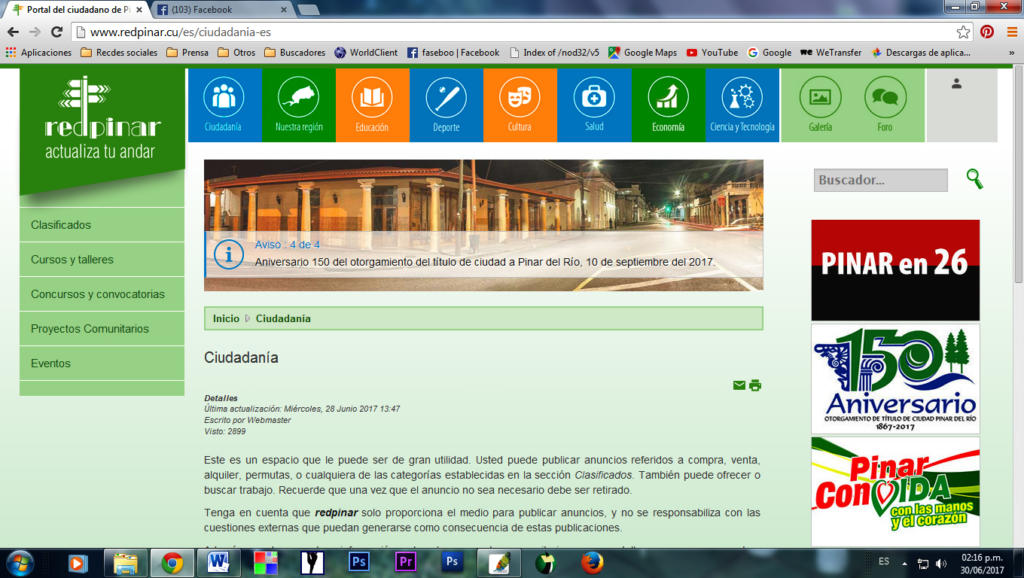Open the Cultura theater masks icon
Viewport: 1024px width, 578px height.
(519, 98)
